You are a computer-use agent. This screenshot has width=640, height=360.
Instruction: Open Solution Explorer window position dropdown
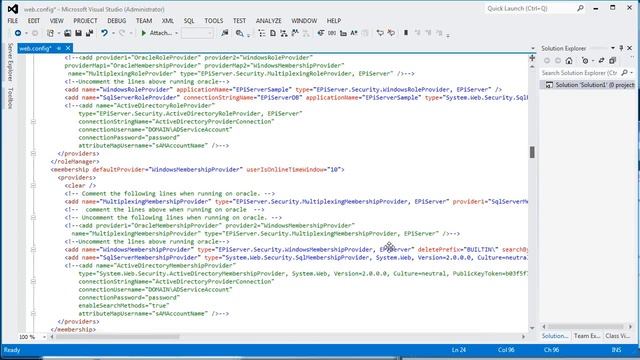pyautogui.click(x=613, y=48)
